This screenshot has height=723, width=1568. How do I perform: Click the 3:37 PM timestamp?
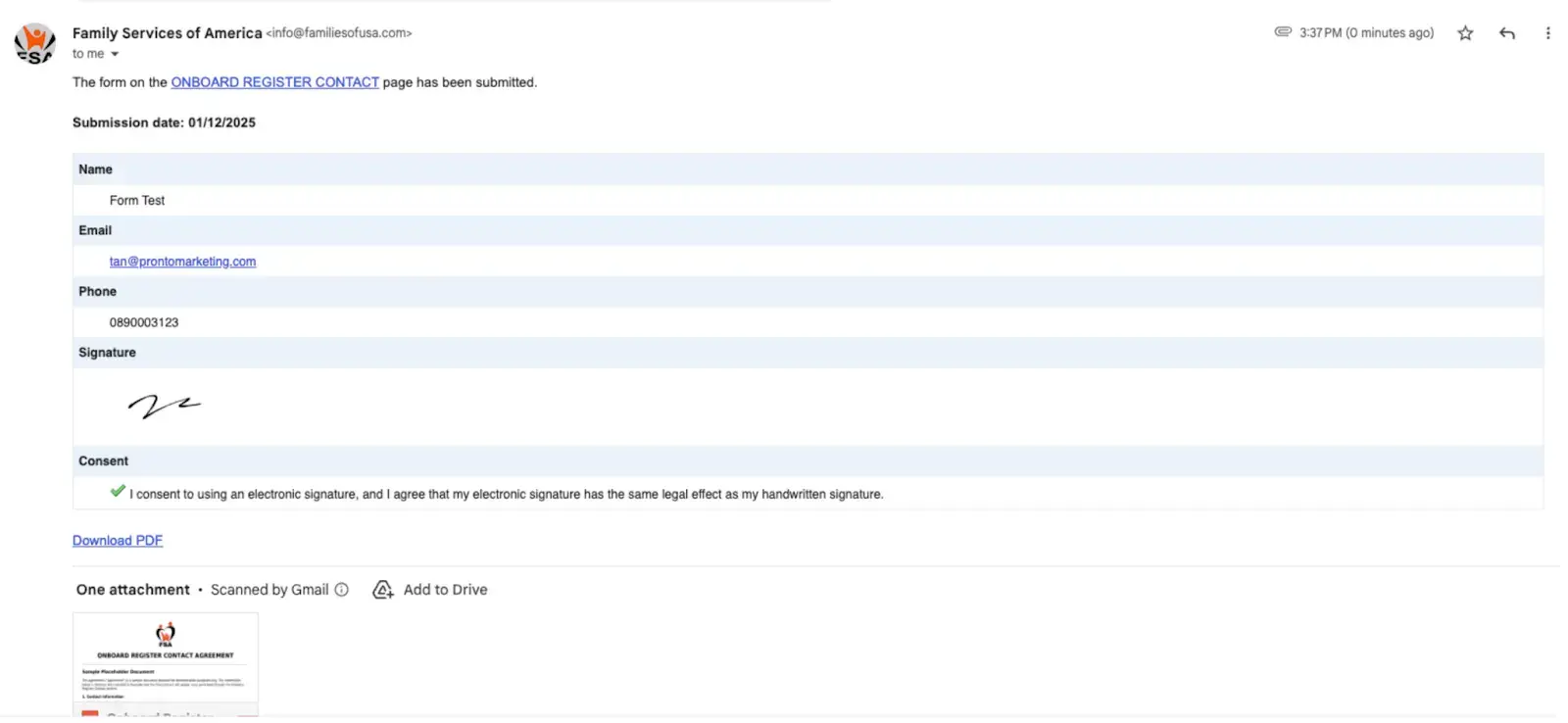pyautogui.click(x=1366, y=33)
